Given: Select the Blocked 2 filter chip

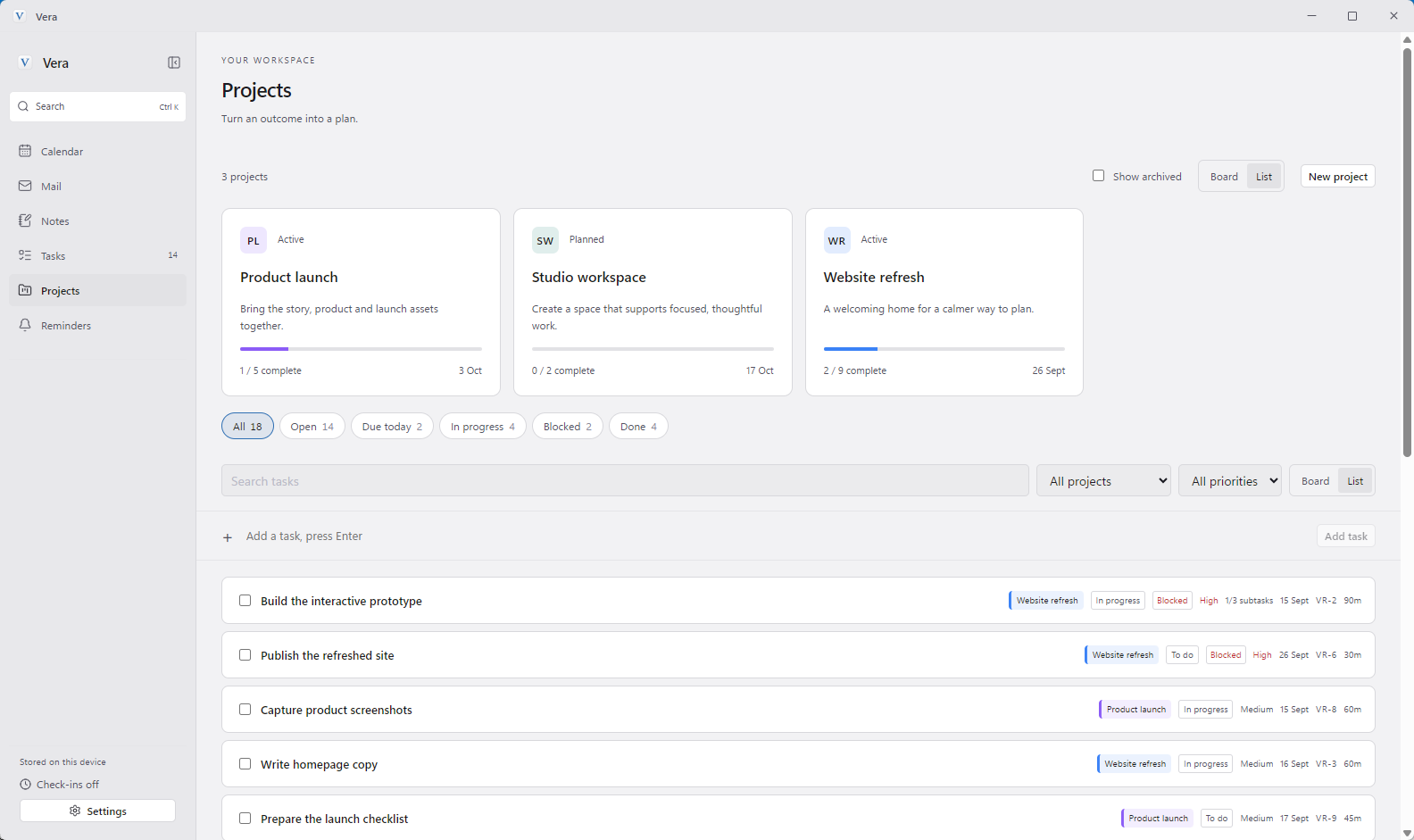Looking at the screenshot, I should 568,426.
